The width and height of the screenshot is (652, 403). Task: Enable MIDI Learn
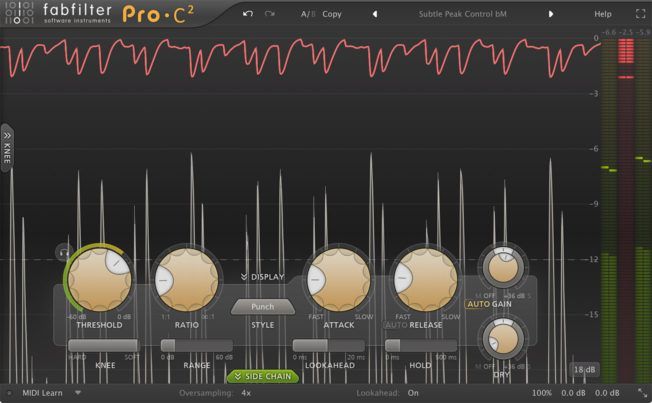42,393
